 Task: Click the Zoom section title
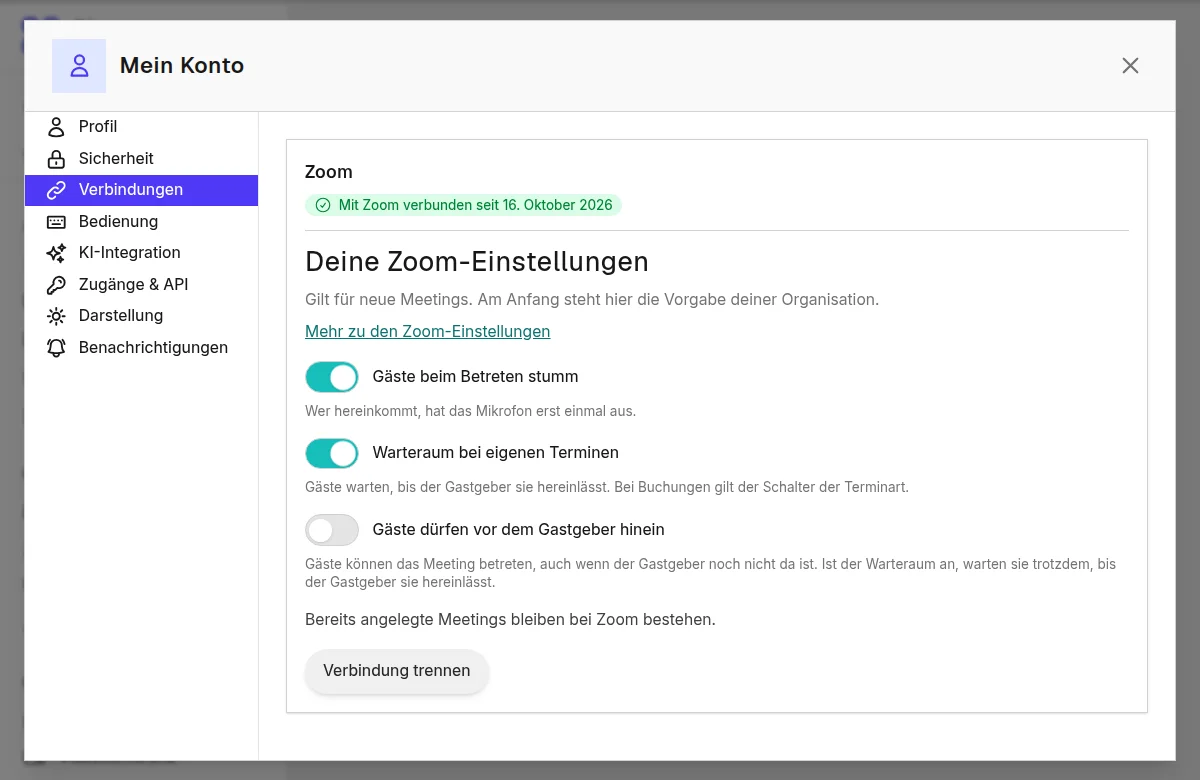point(329,172)
